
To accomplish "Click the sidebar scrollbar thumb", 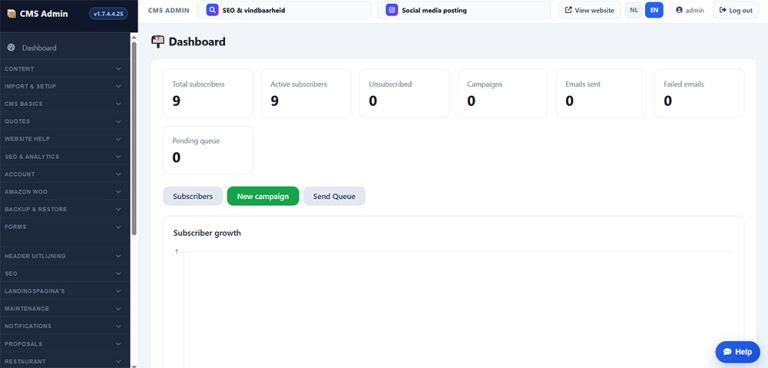I will 134,138.
